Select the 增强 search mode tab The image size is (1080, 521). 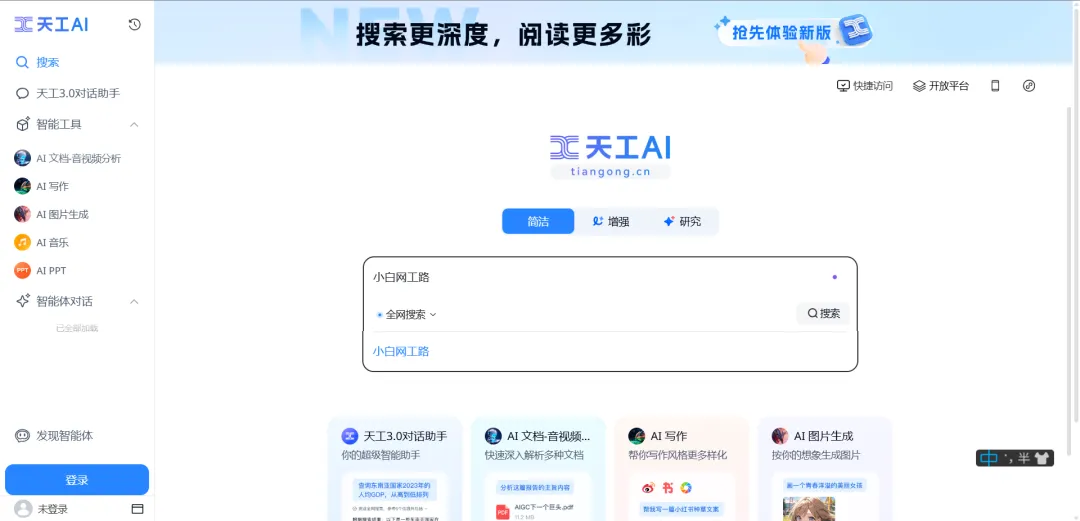[x=611, y=221]
